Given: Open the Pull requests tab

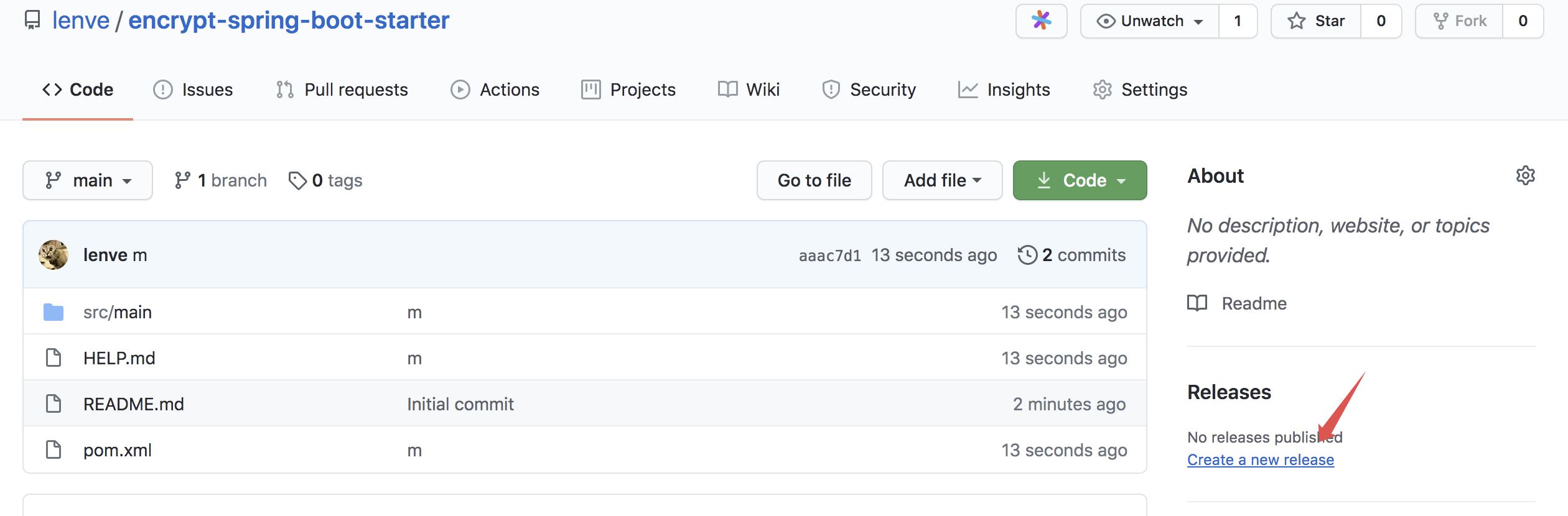Looking at the screenshot, I should click(x=342, y=90).
